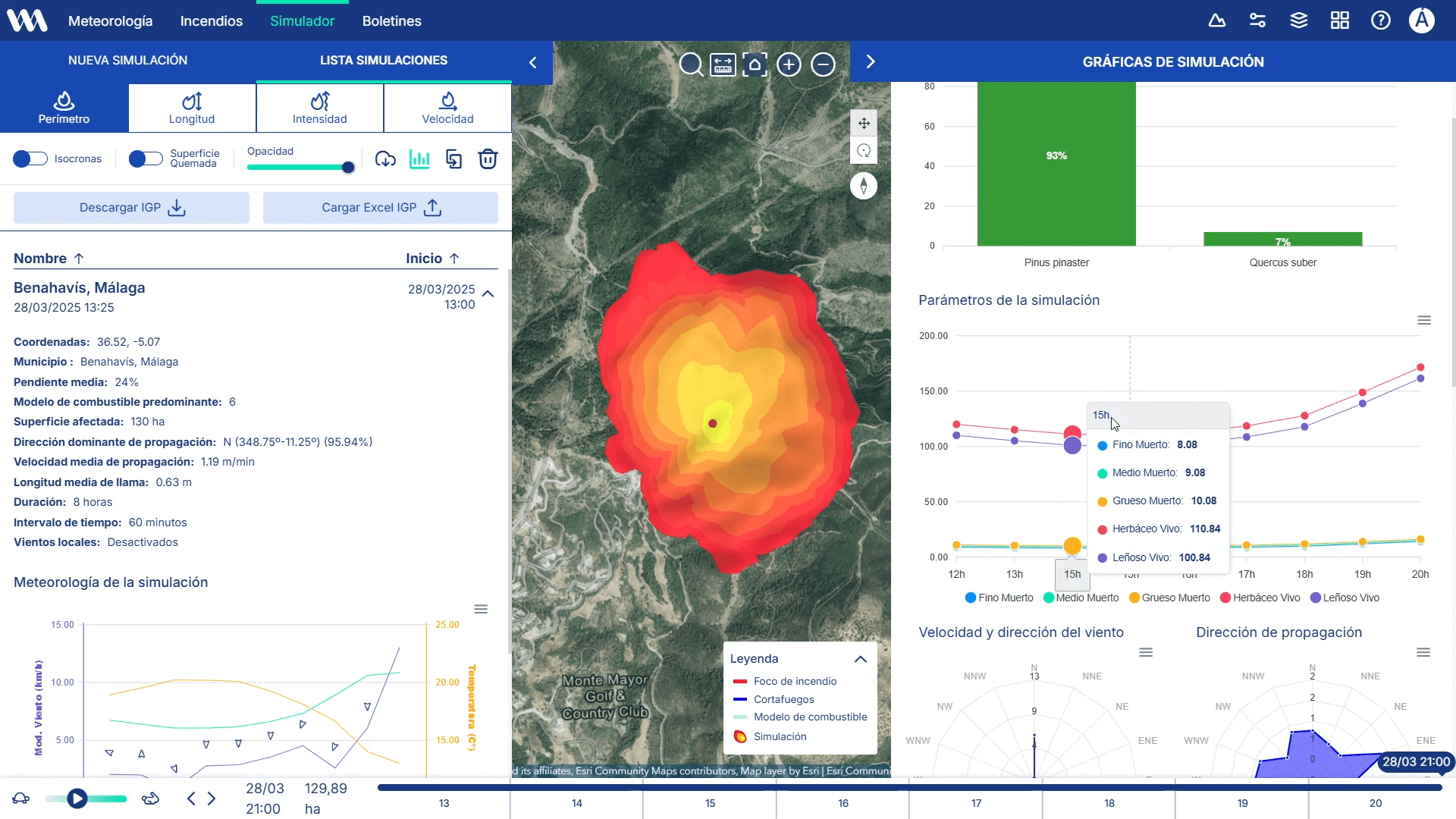This screenshot has width=1456, height=819.
Task: Click the cloud download icon
Action: click(x=385, y=159)
